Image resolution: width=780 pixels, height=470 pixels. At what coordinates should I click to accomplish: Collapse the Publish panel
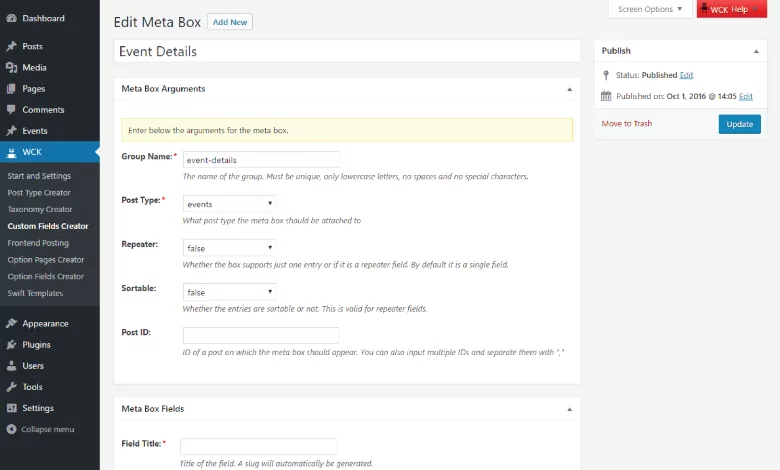756,51
